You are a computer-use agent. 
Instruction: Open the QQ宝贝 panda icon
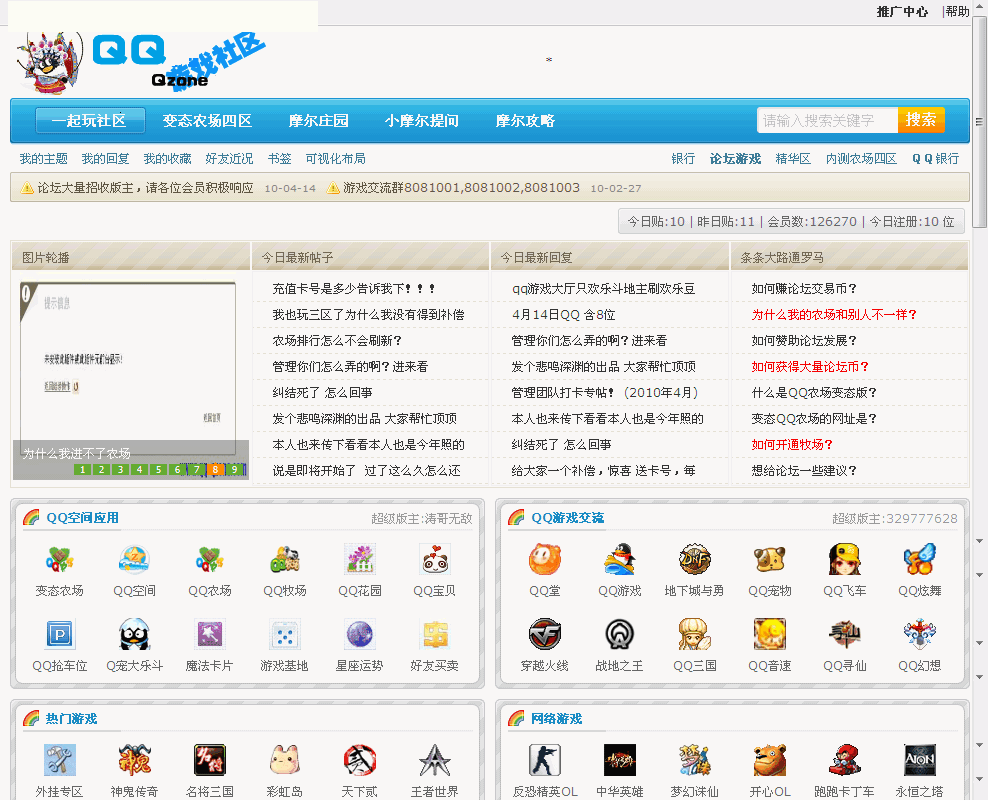pyautogui.click(x=435, y=559)
